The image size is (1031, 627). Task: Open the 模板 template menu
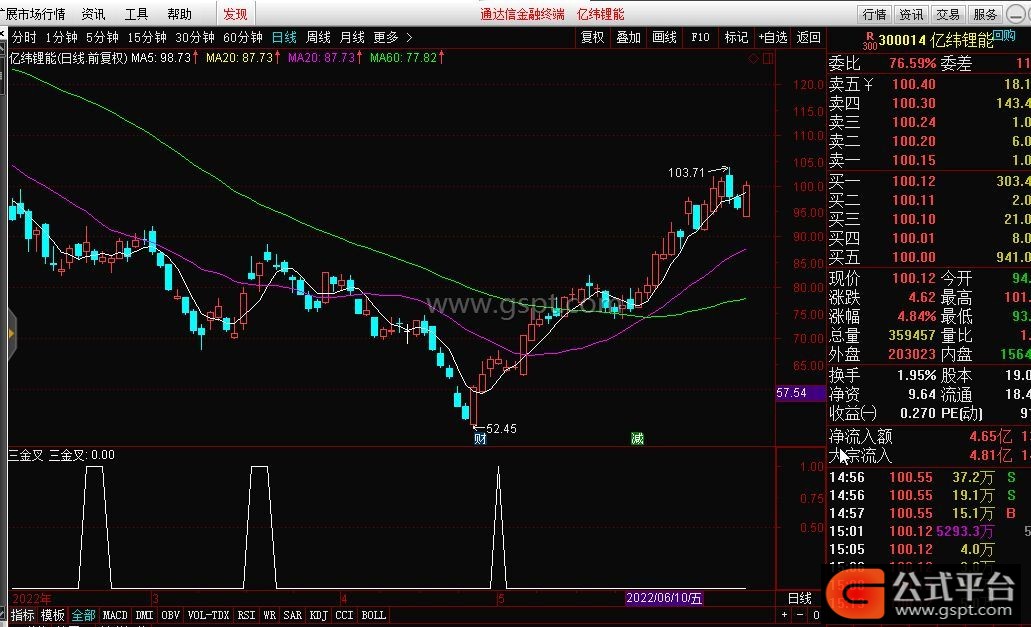pyautogui.click(x=53, y=615)
